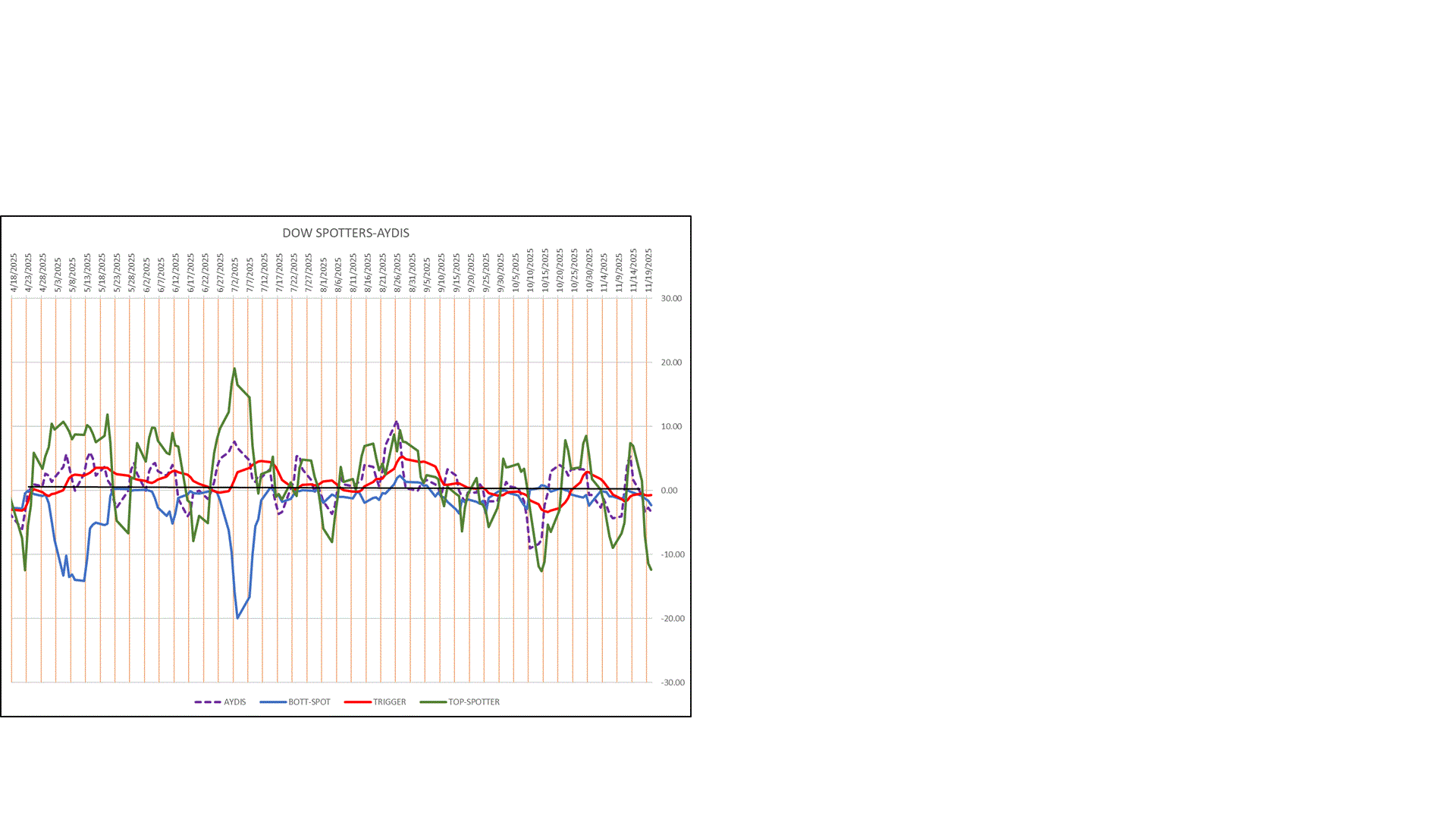Select the TRIGGER legend entry
Image resolution: width=1456 pixels, height=819 pixels.
click(x=389, y=702)
